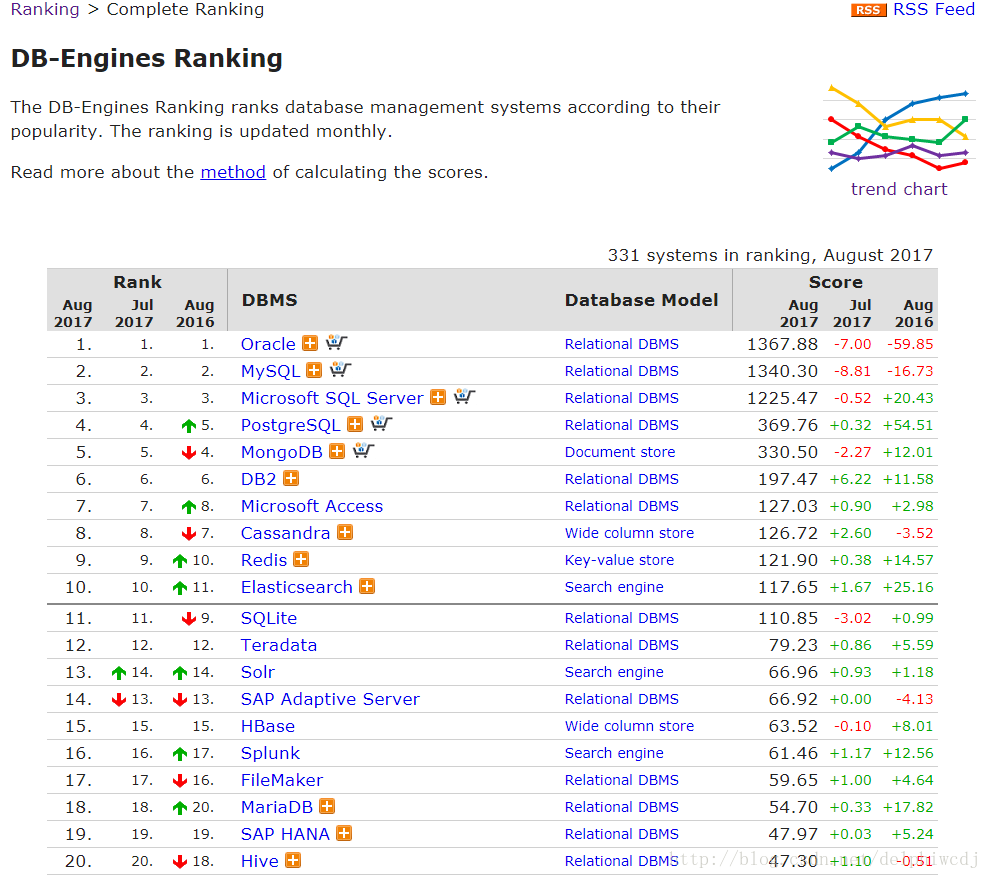Click the plus icon next to MariaDB
This screenshot has width=990, height=879.
326,806
